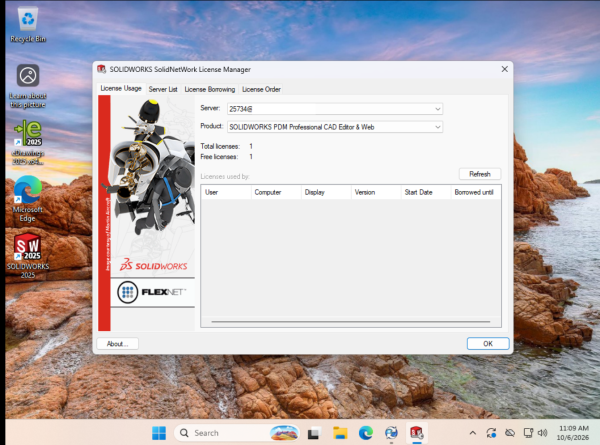Expand the Product dropdown
Viewport: 600px width, 445px height.
437,127
